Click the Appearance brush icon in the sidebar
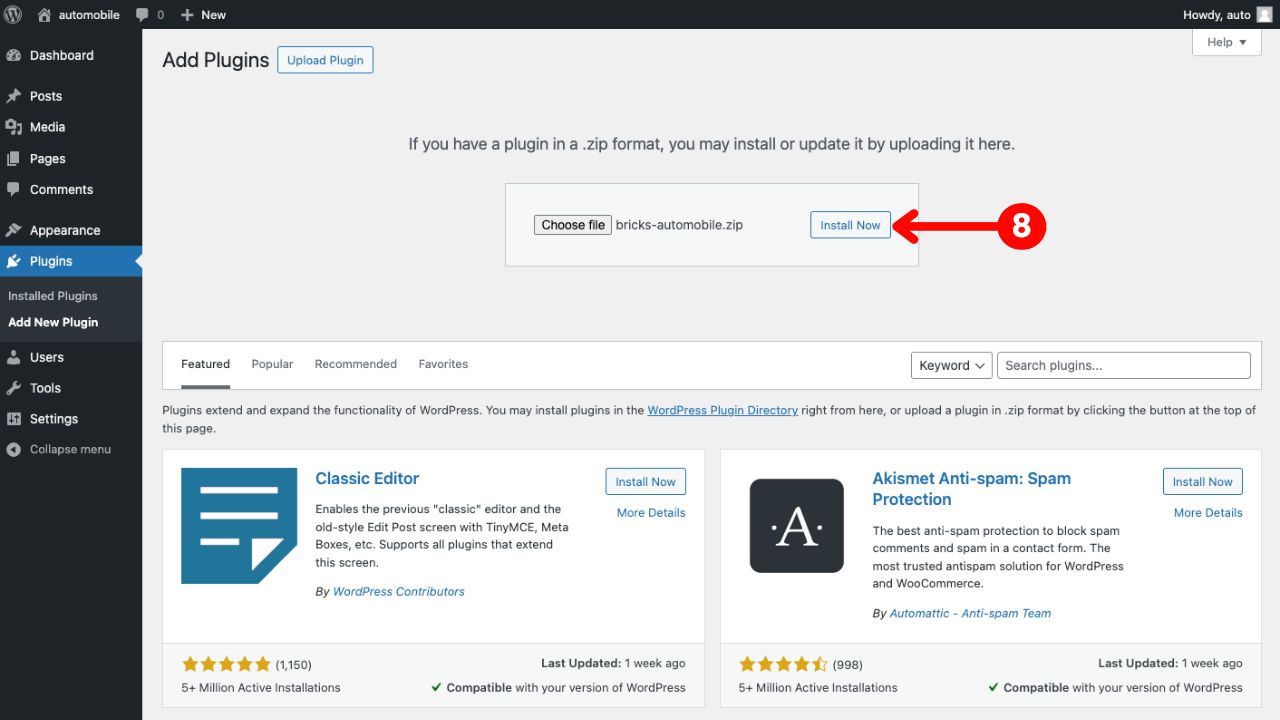 (14, 230)
